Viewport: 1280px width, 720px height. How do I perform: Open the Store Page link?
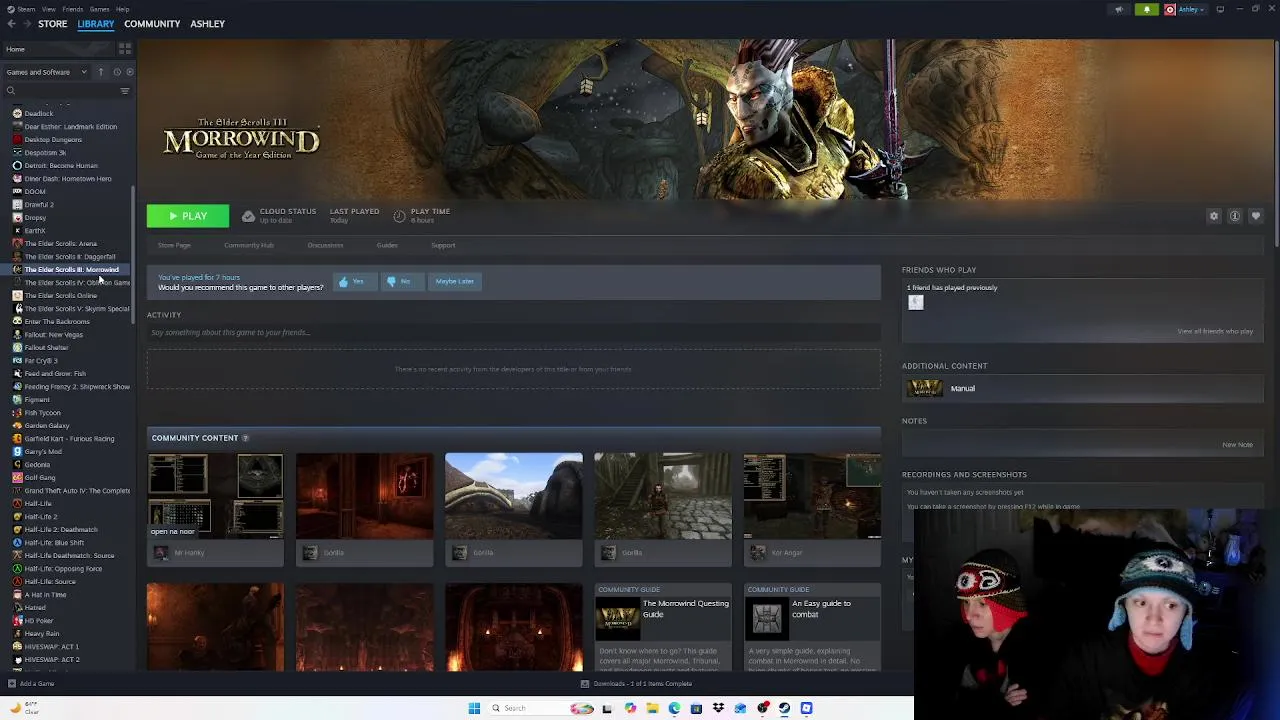(174, 245)
